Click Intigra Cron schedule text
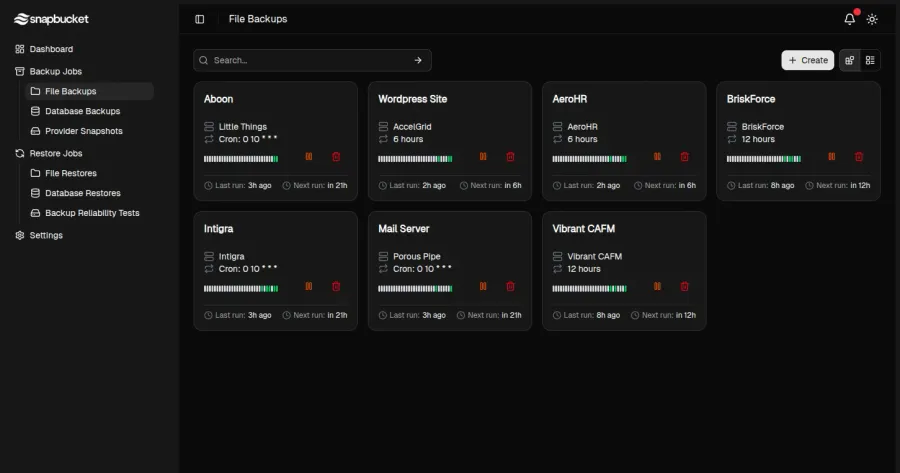 point(248,269)
